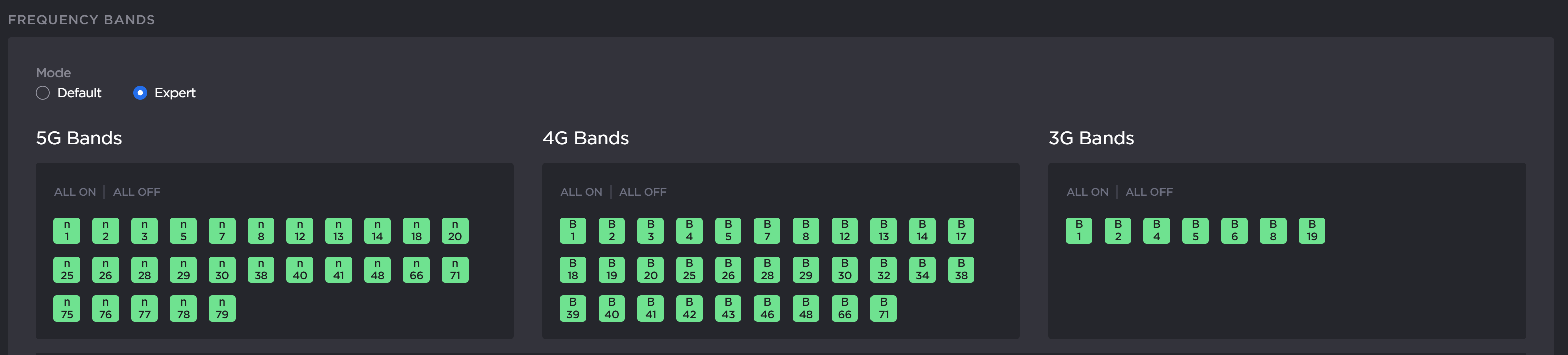Viewport: 1568px width, 355px height.
Task: Disable all 4G Bands with ALL OFF
Action: point(642,192)
